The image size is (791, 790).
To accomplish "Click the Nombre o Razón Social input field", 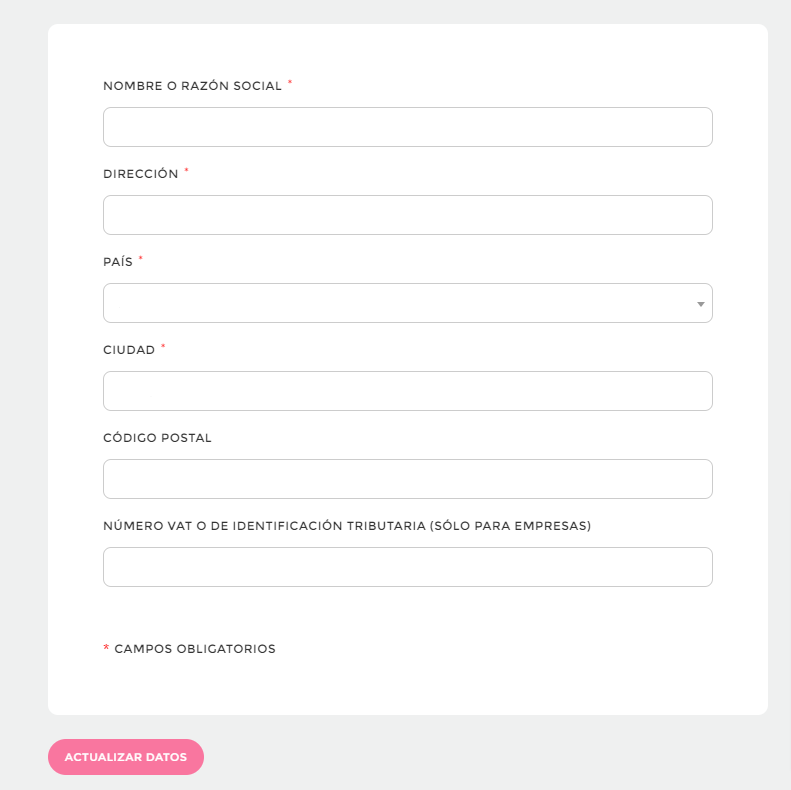I will click(x=407, y=127).
